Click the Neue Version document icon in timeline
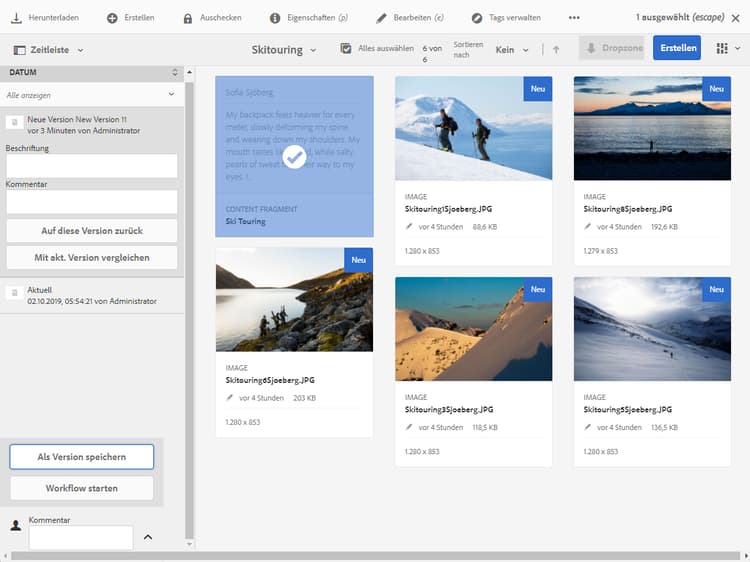Viewport: 750px width, 562px height. click(x=14, y=122)
